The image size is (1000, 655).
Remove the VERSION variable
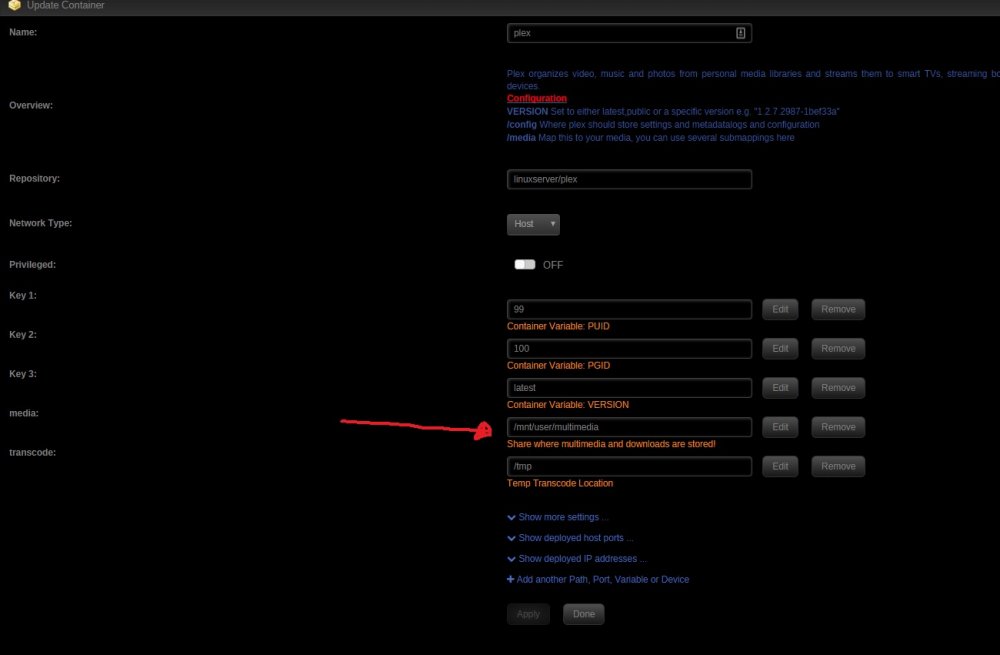pos(838,388)
